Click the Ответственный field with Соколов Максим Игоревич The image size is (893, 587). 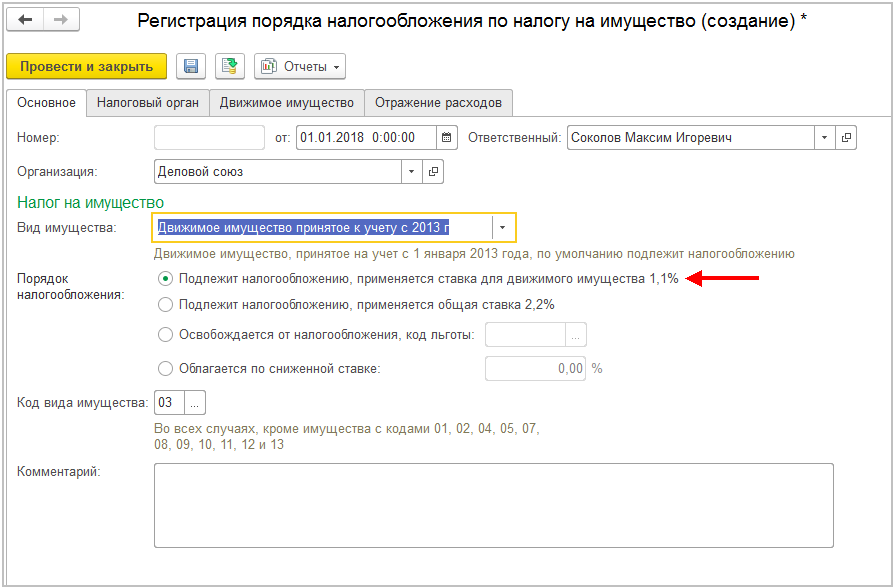tap(690, 138)
